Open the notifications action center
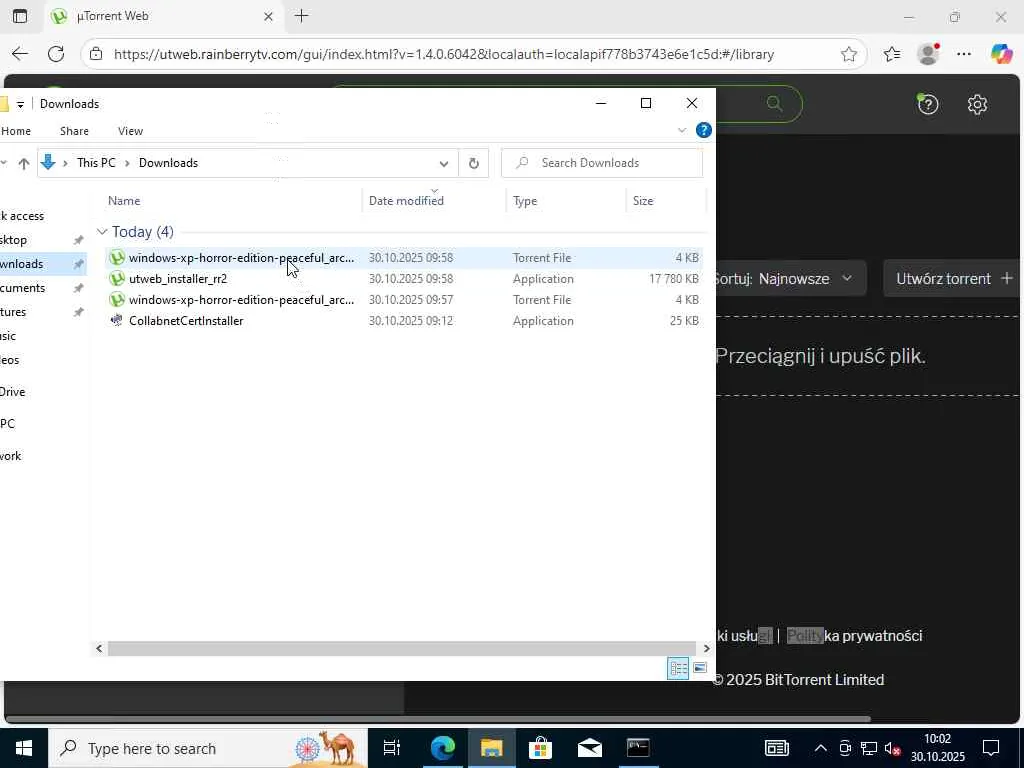The height and width of the screenshot is (768, 1024). pos(991,748)
